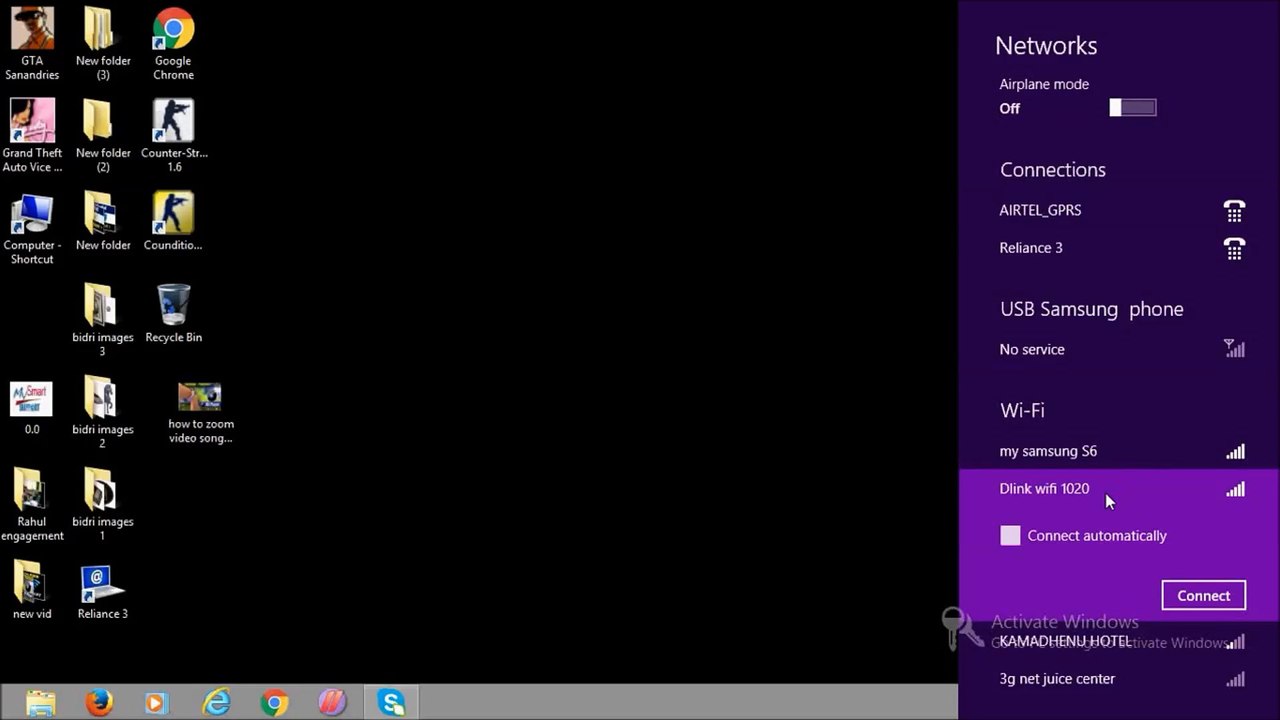Select the Google Chrome desktop shortcut
The image size is (1280, 720).
[173, 44]
